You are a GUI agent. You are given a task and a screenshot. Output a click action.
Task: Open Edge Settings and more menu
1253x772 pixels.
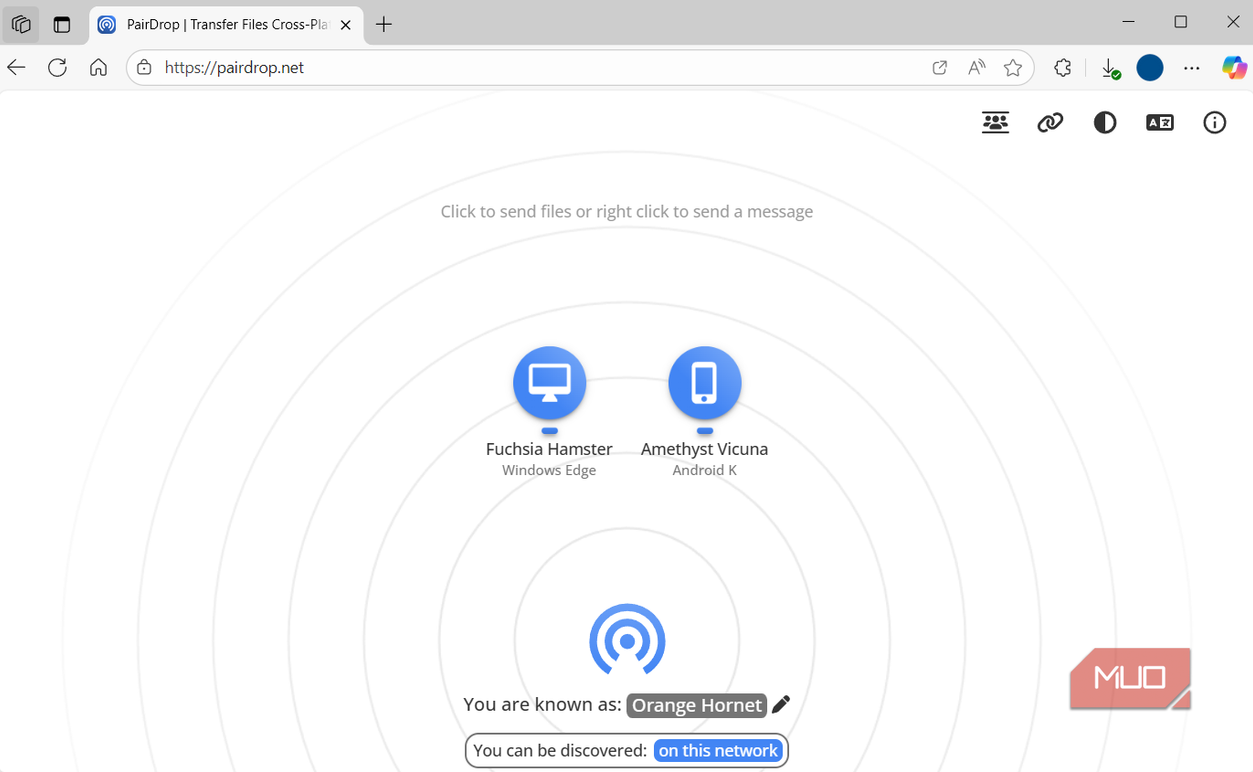pos(1191,68)
